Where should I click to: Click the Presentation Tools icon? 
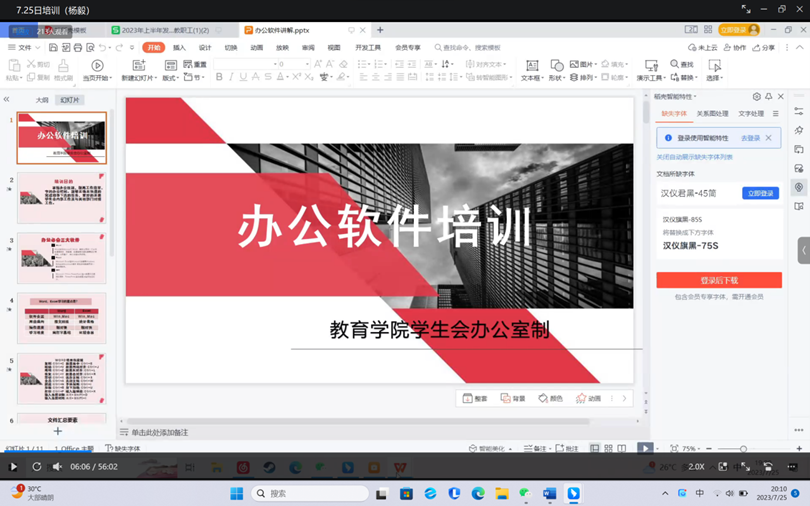click(651, 66)
